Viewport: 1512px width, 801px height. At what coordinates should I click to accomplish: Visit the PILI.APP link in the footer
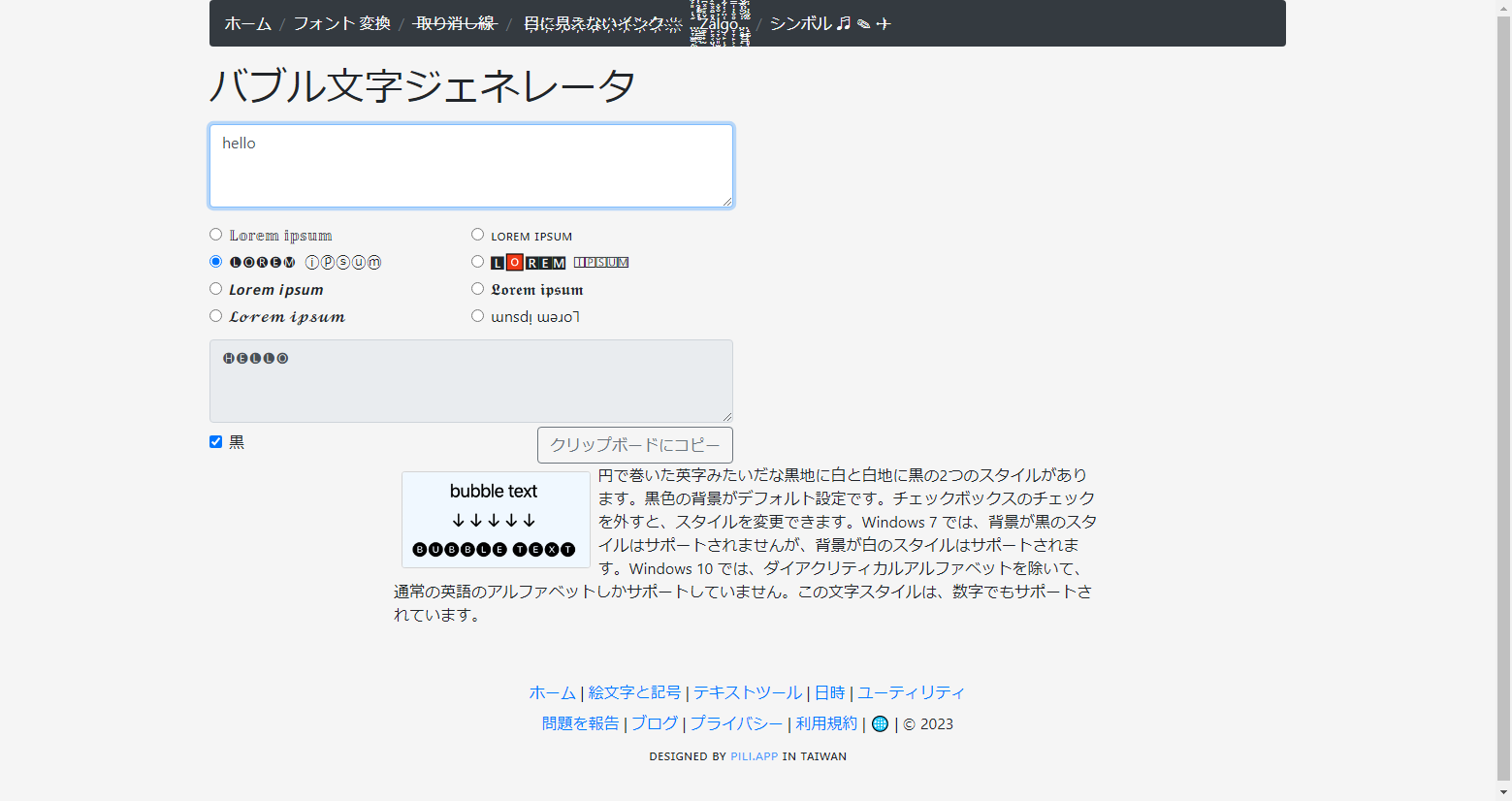tap(754, 756)
